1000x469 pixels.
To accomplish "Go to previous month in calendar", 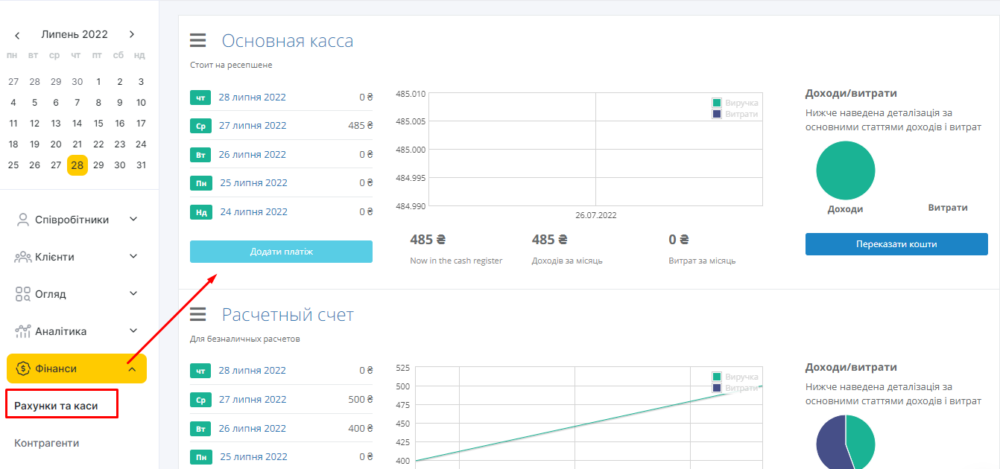I will [x=17, y=35].
